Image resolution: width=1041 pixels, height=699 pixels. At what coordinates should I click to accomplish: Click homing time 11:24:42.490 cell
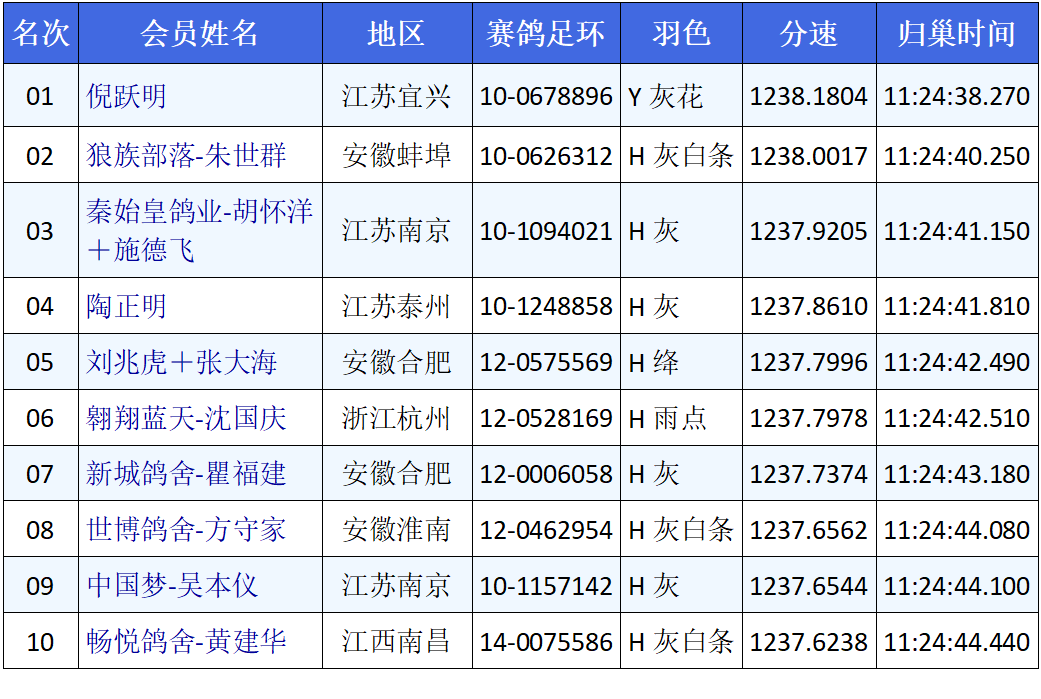[x=957, y=362]
